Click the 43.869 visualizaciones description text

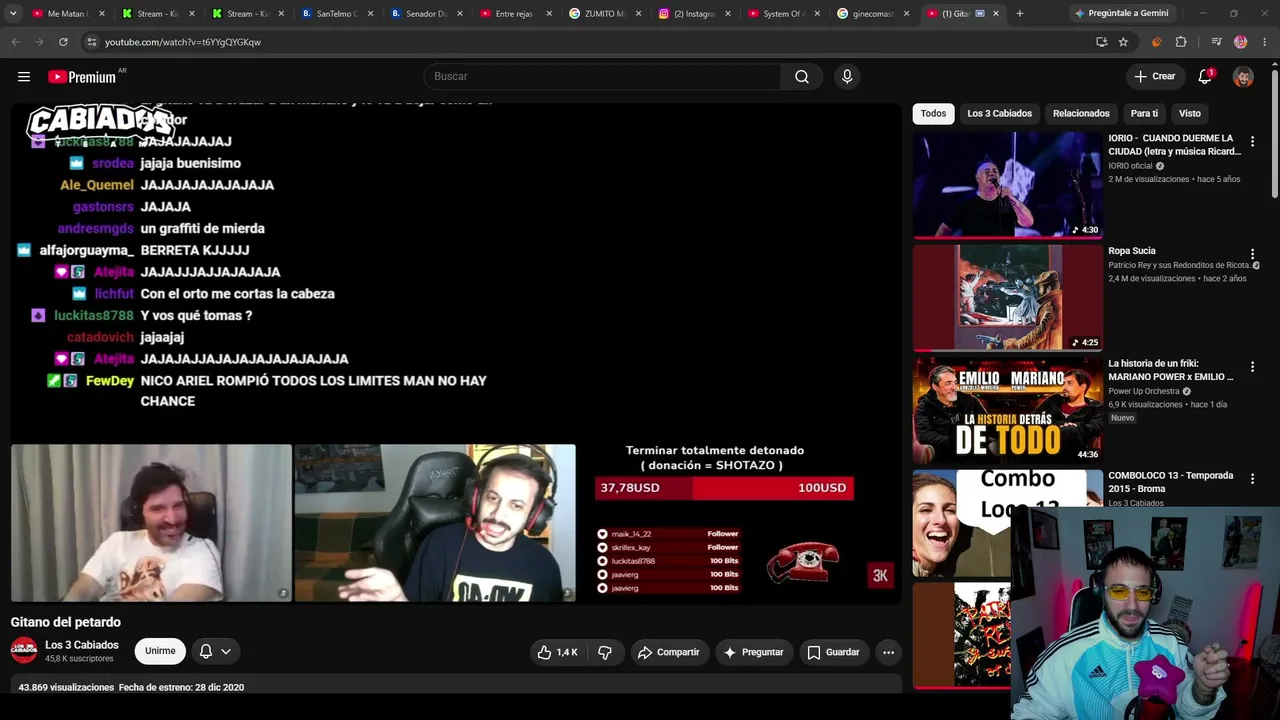click(x=66, y=687)
